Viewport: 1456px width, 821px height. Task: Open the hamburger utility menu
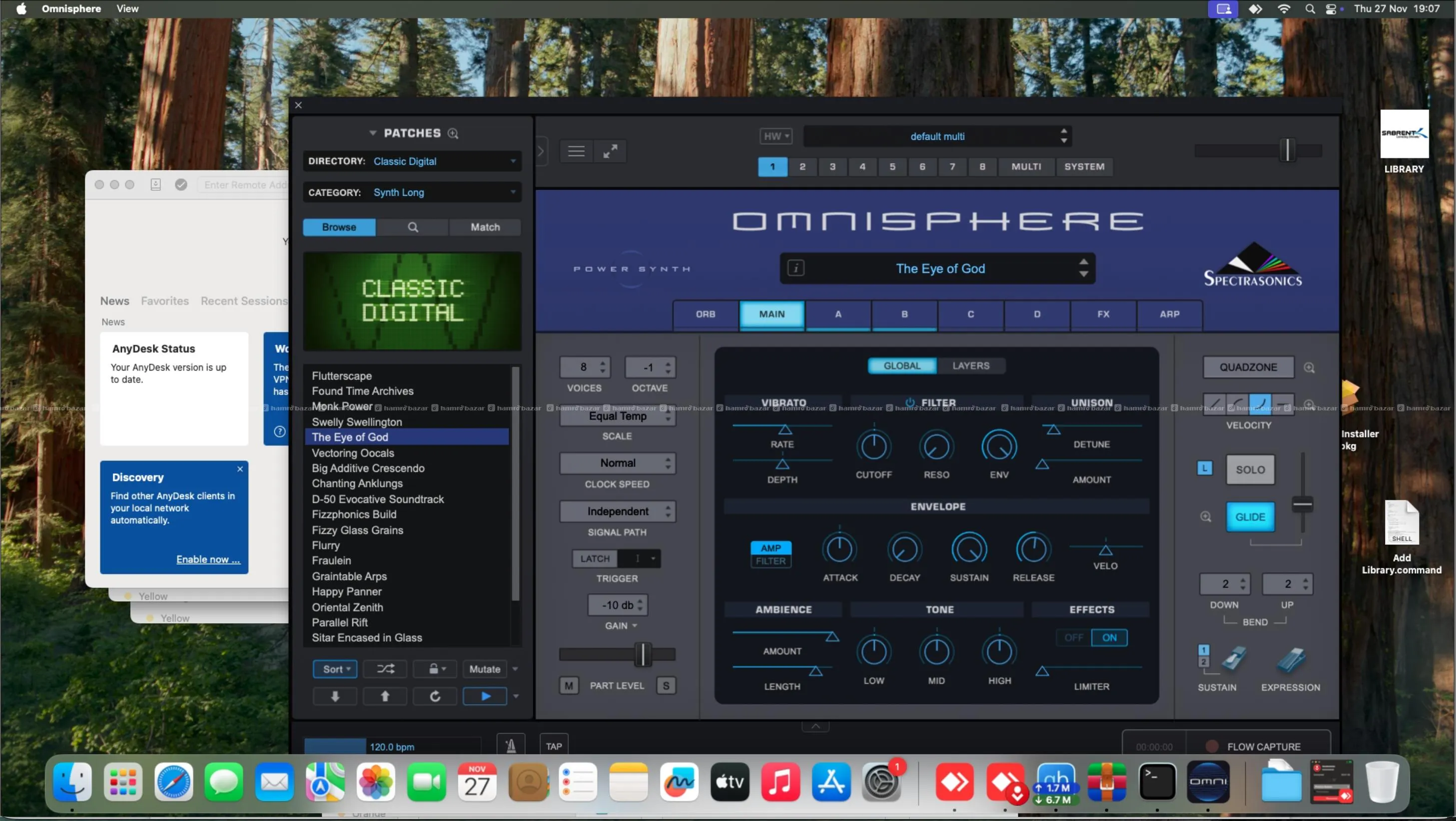pos(576,151)
